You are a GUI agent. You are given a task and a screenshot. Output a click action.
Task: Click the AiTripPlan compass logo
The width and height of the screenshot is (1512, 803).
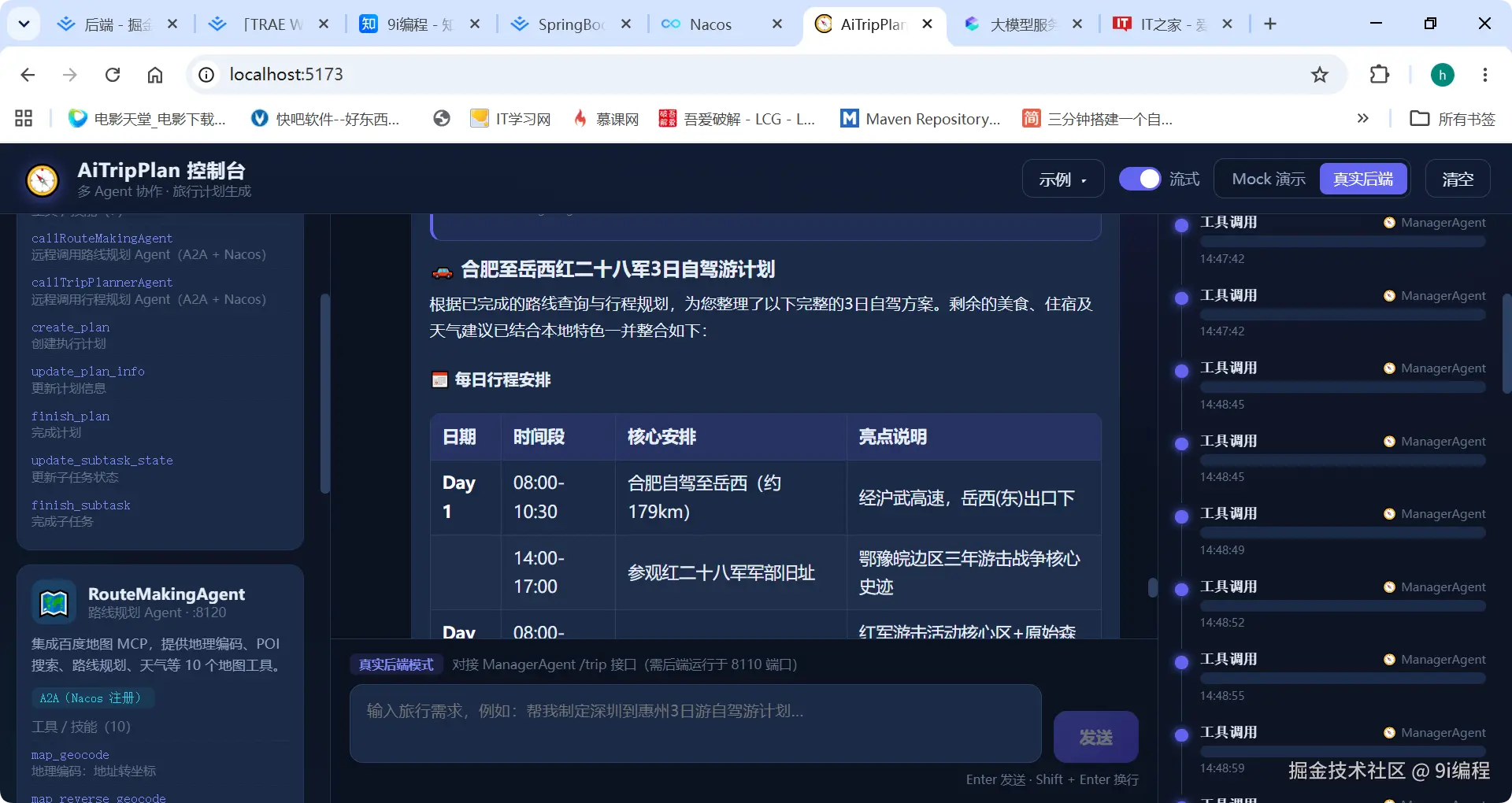click(x=43, y=180)
